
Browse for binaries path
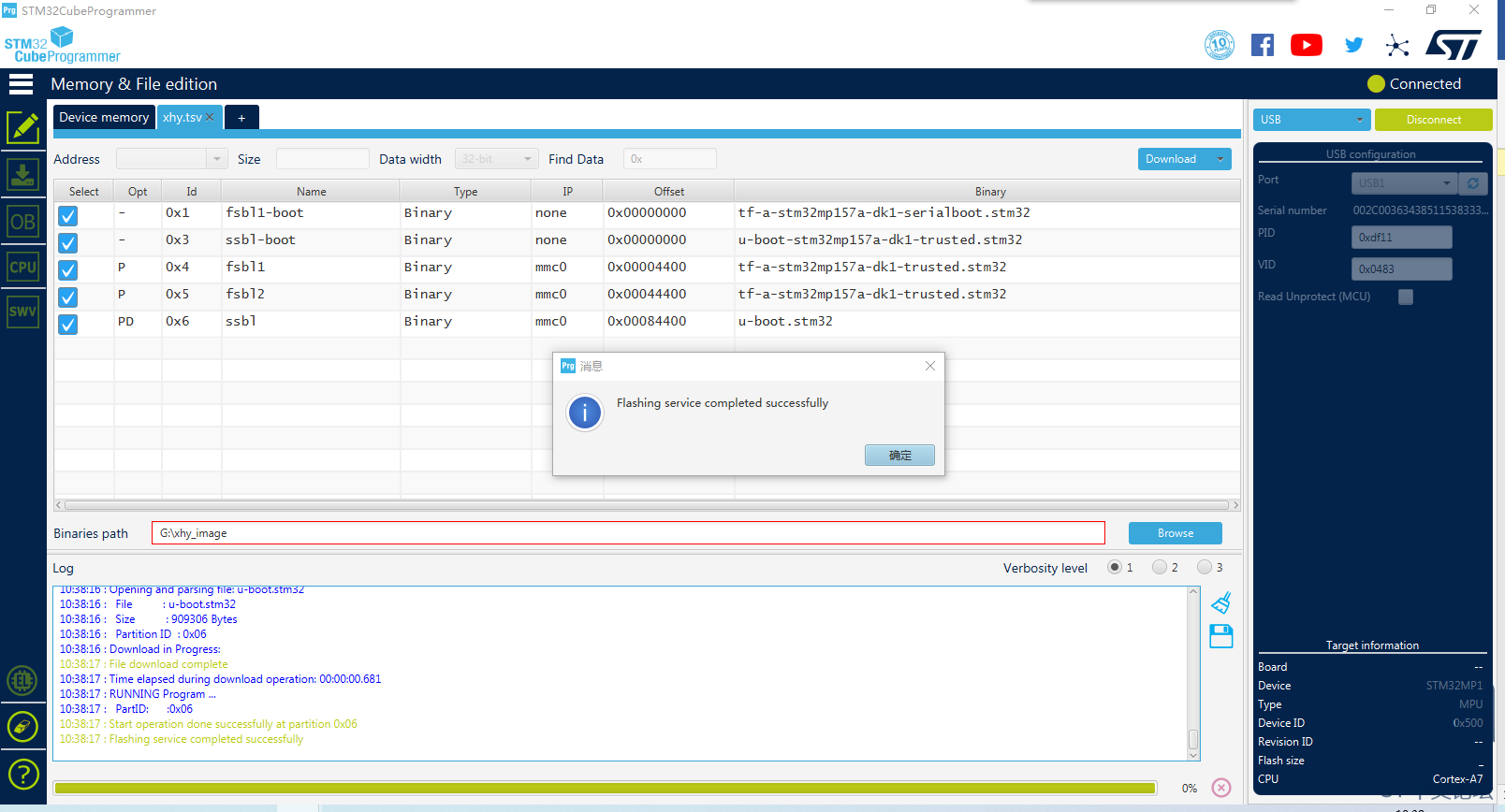coord(1176,533)
